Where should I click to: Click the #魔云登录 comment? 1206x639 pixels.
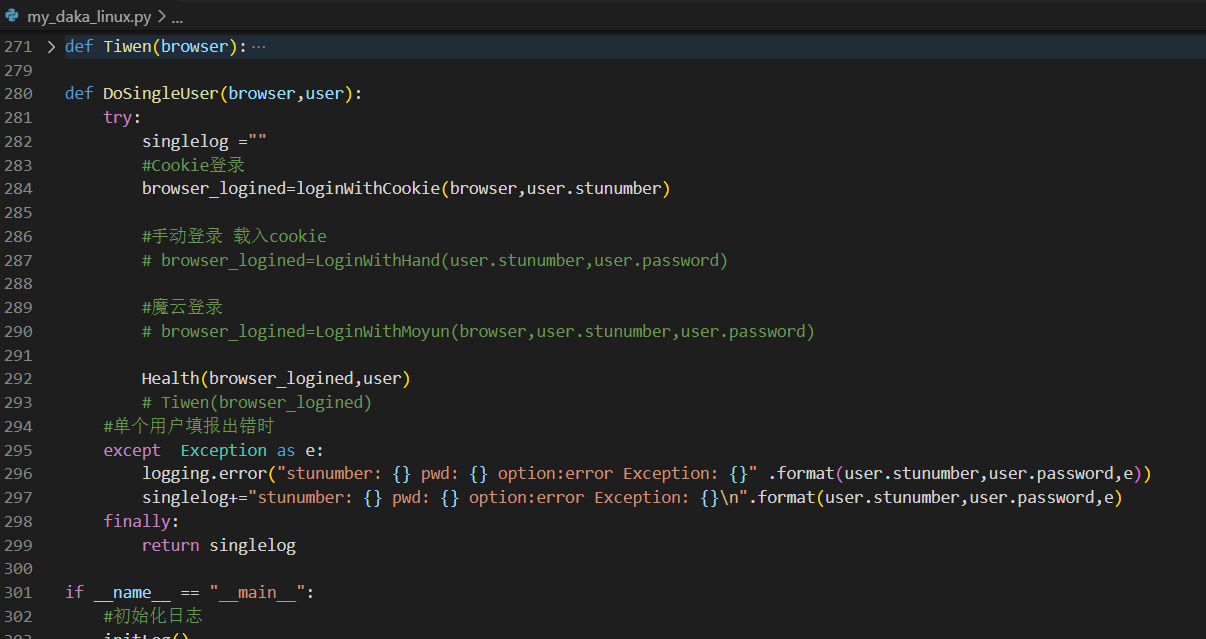(x=182, y=307)
